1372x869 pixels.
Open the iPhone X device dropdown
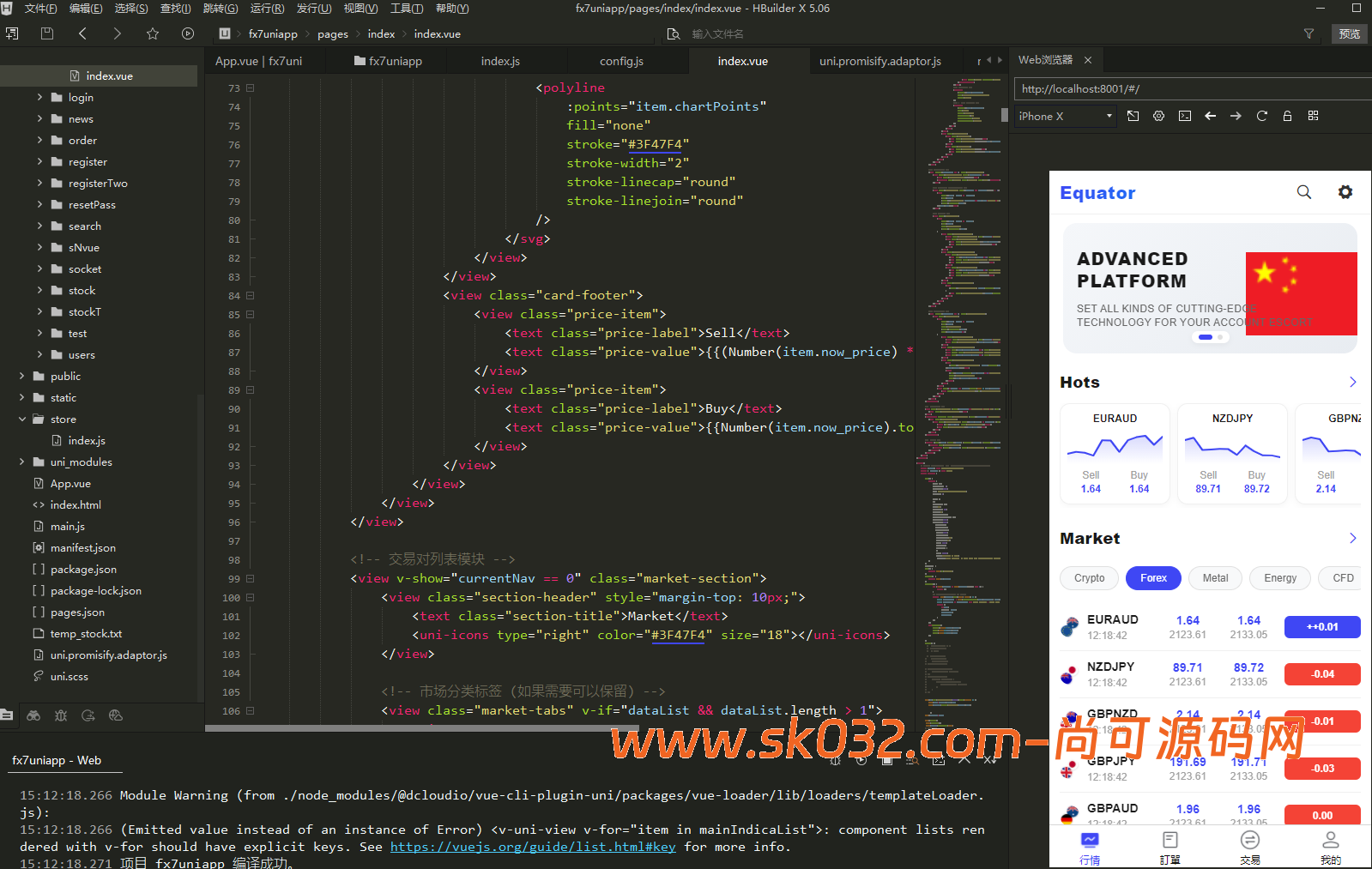[1065, 116]
